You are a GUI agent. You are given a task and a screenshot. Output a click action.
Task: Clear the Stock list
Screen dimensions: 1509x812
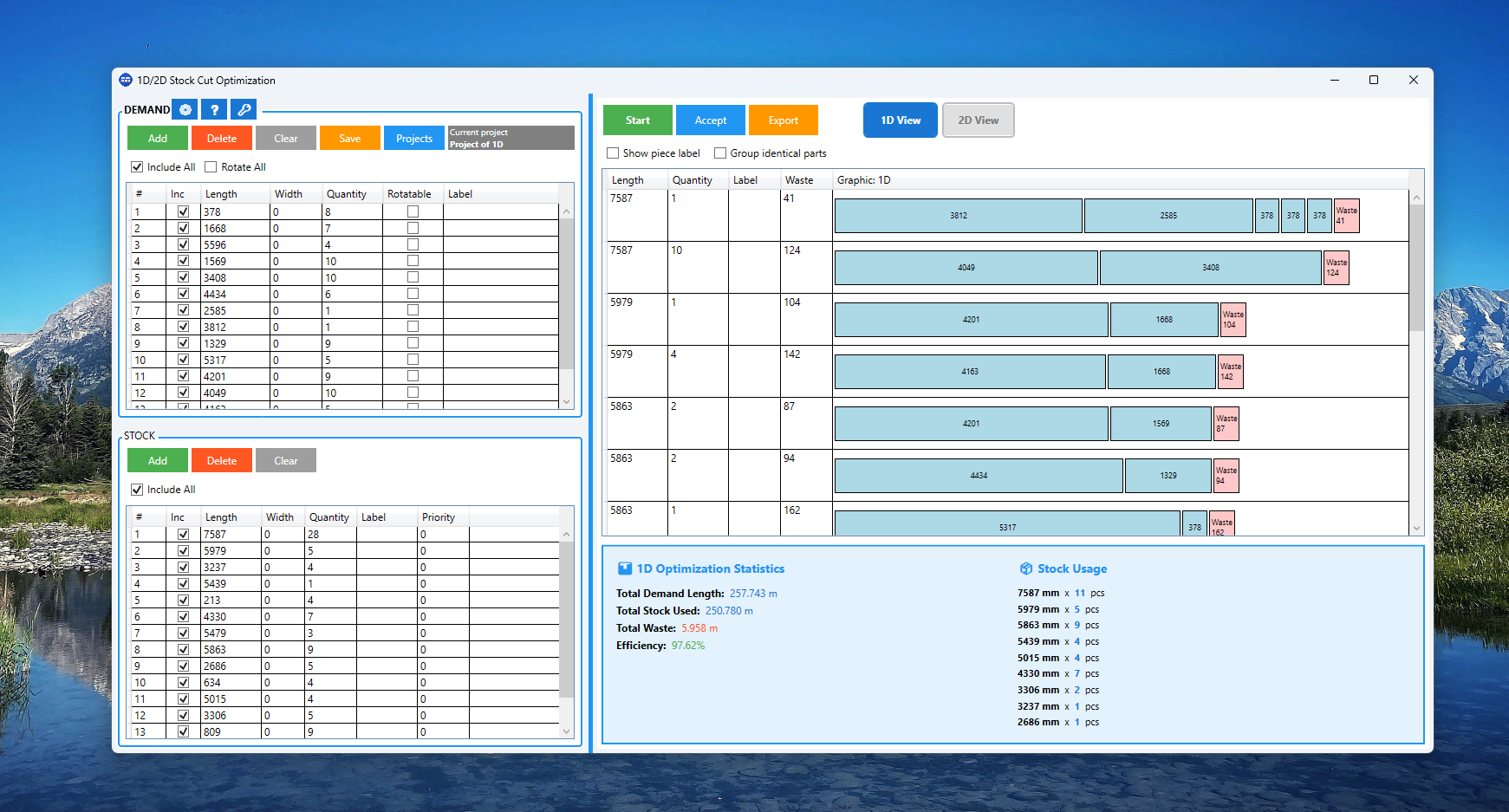[286, 460]
